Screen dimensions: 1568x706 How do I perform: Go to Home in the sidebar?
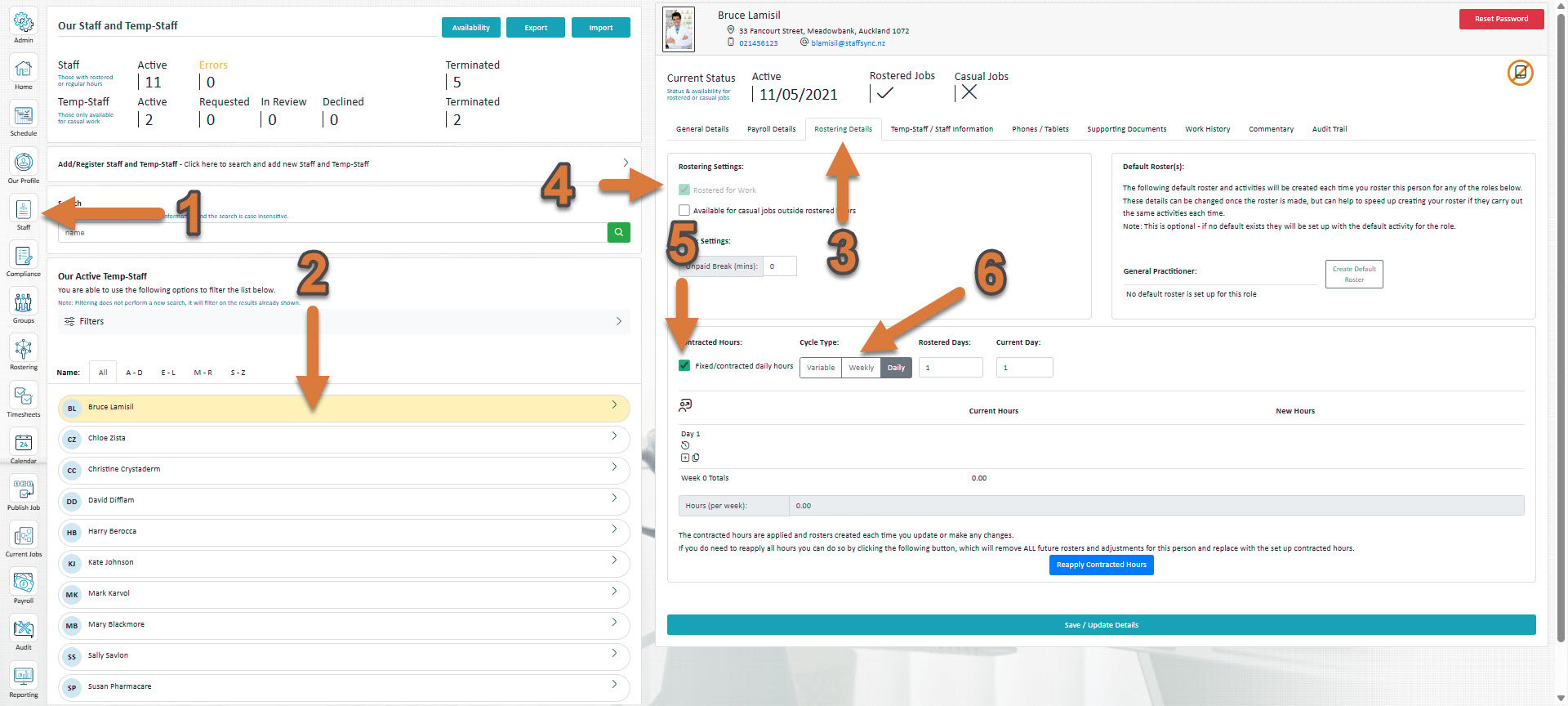pyautogui.click(x=24, y=69)
